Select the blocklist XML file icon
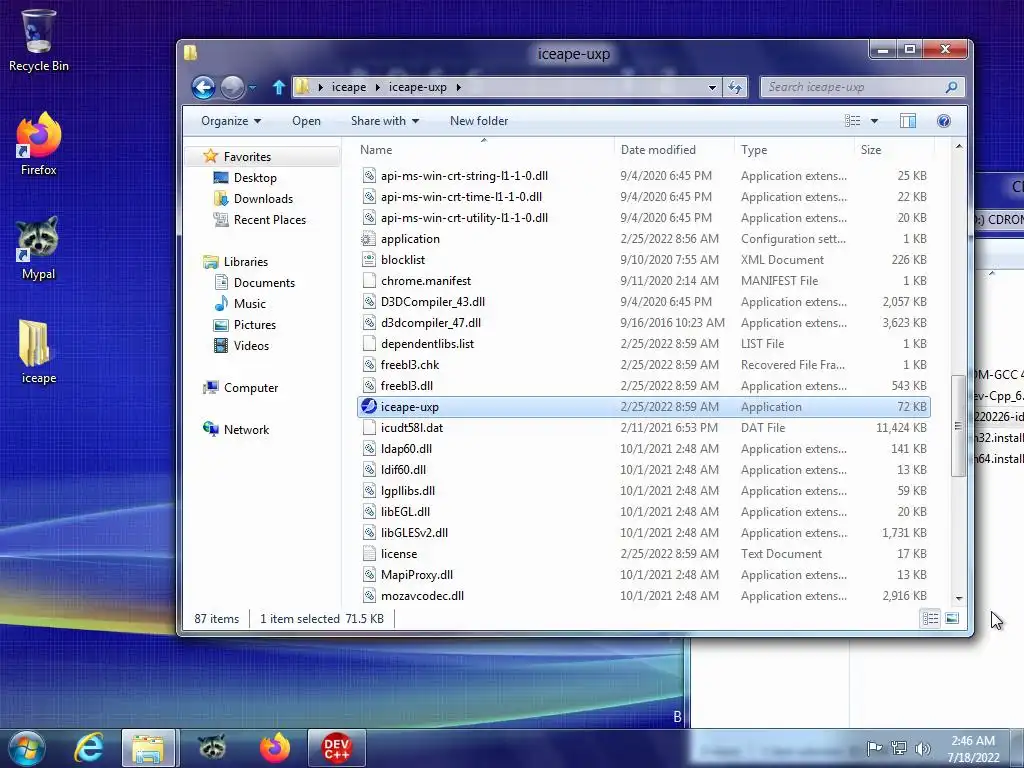 tap(369, 259)
